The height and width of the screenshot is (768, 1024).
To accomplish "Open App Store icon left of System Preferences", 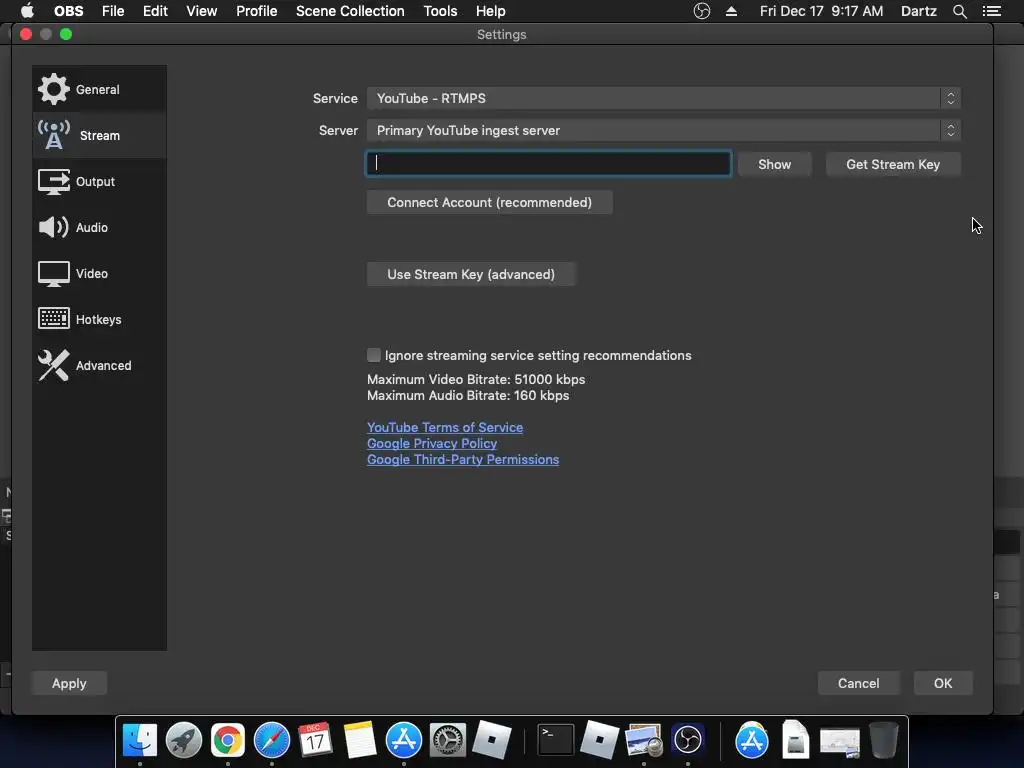I will [404, 740].
